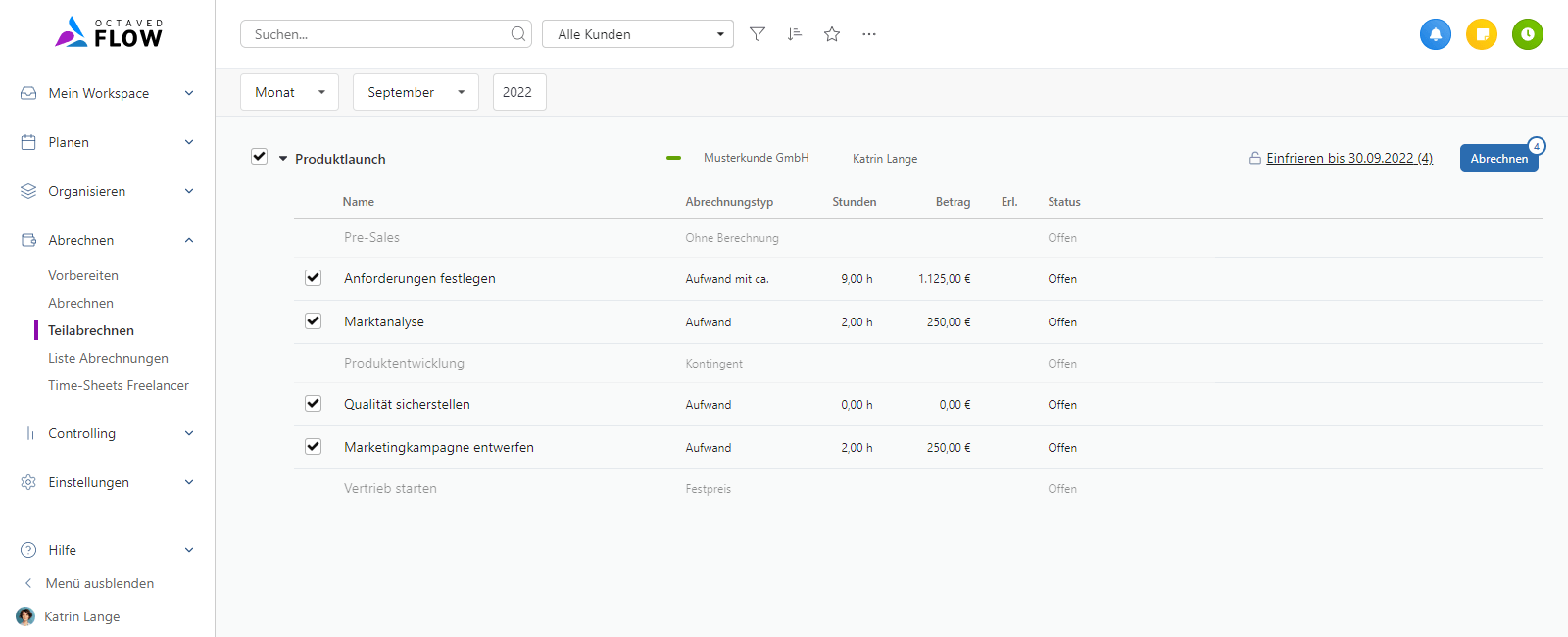Open the more options ellipsis menu

(869, 34)
